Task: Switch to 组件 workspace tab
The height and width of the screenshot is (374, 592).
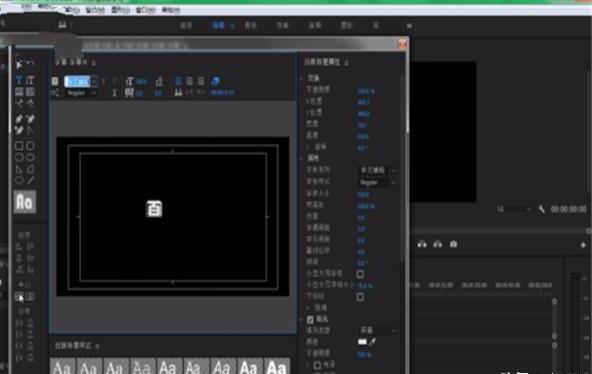Action: [186, 26]
